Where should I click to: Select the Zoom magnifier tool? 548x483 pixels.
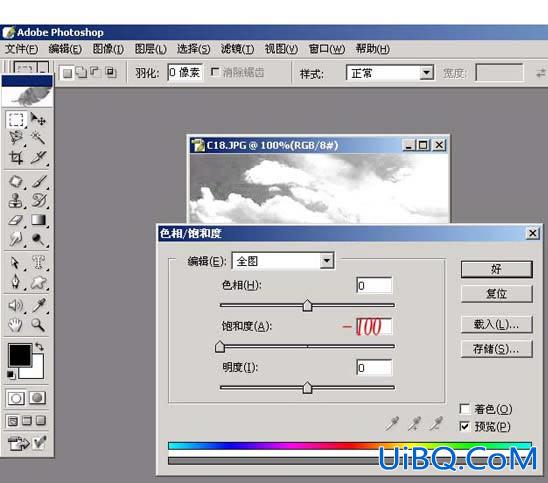[x=38, y=325]
